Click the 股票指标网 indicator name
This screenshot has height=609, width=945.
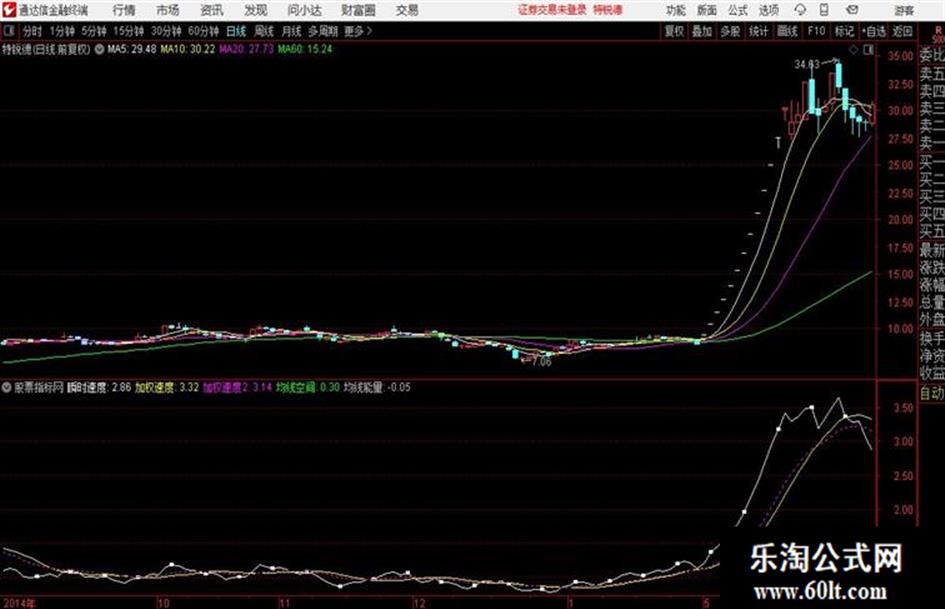39,387
